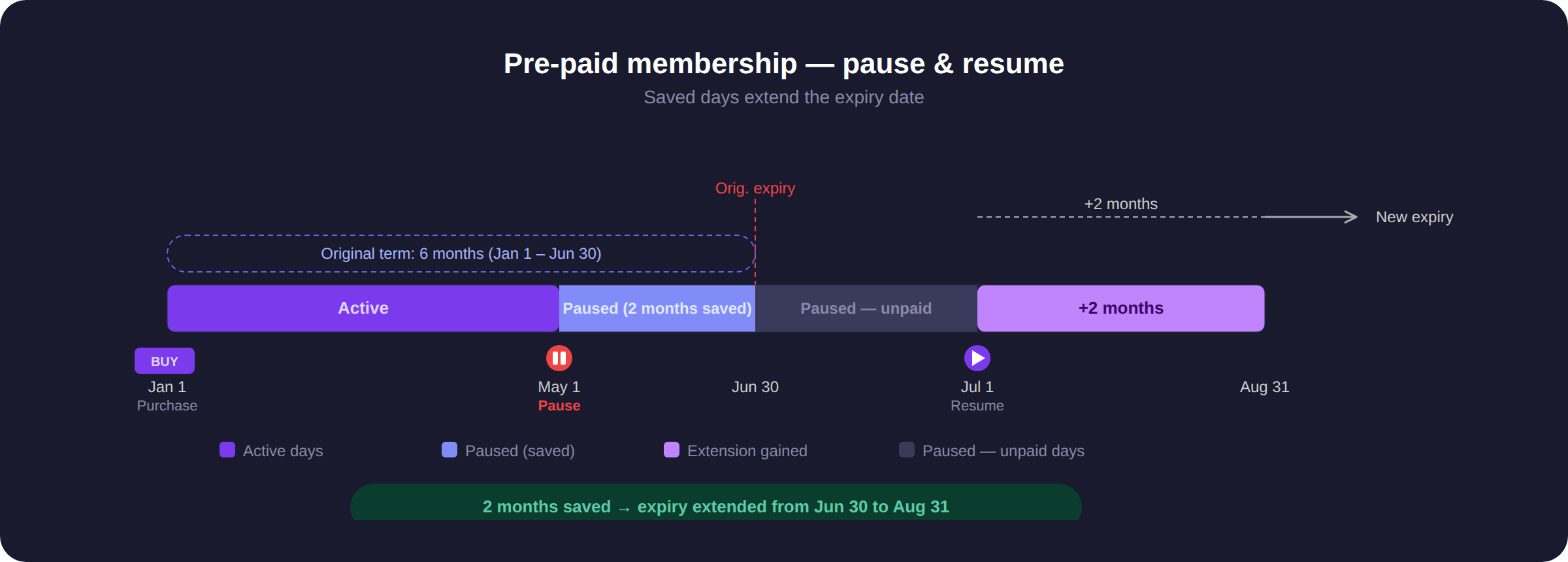Viewport: 1568px width, 562px height.
Task: Click the Active timeline segment
Action: coord(363,308)
